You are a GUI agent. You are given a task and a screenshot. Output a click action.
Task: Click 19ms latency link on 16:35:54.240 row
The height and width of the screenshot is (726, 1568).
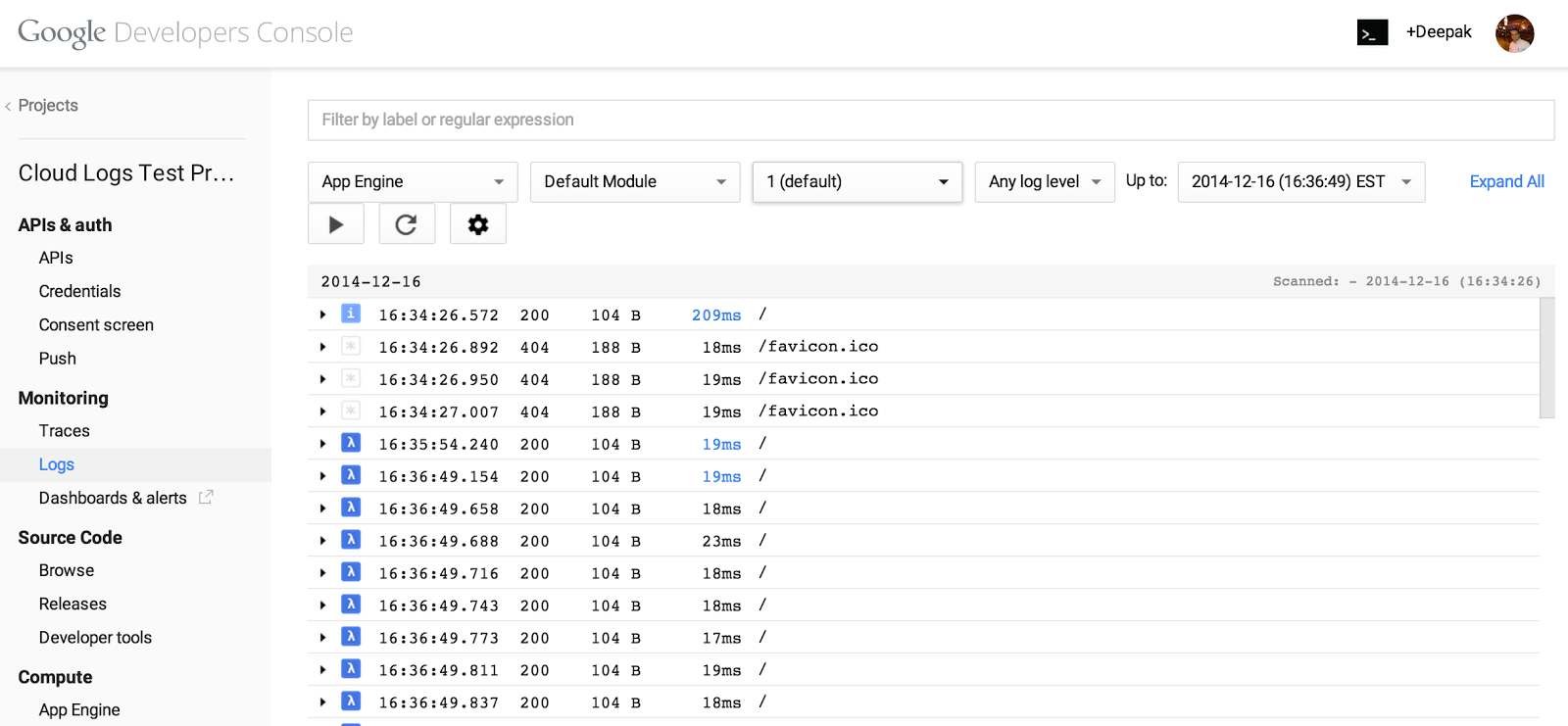721,445
